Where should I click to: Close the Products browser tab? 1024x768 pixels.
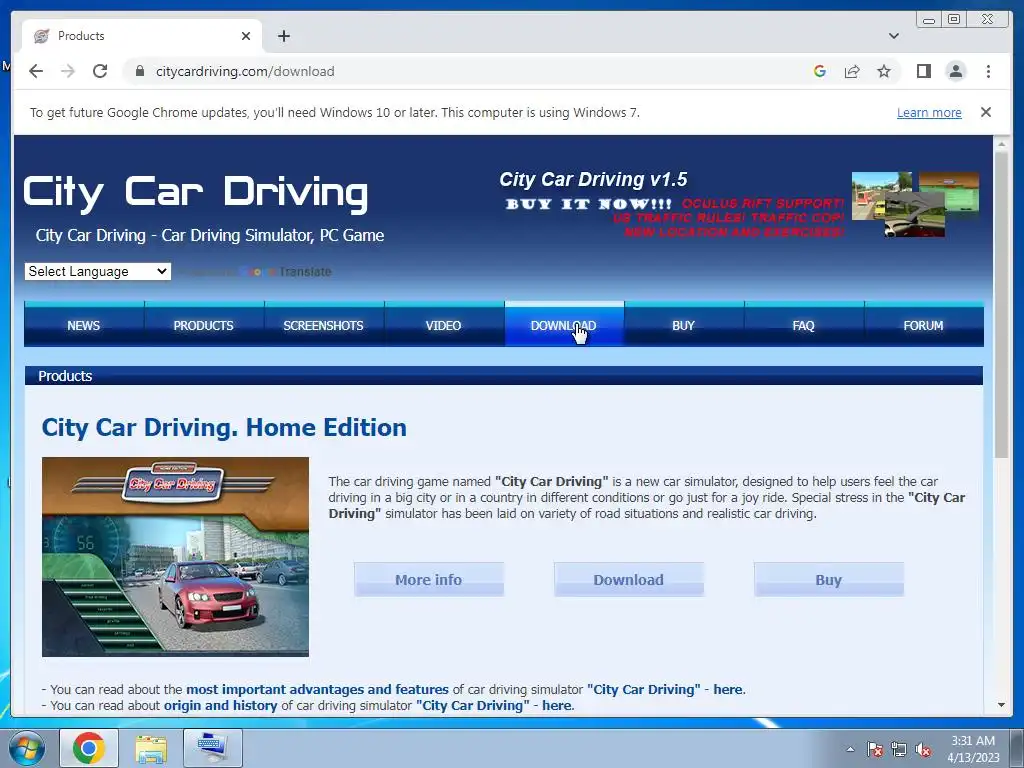[246, 36]
